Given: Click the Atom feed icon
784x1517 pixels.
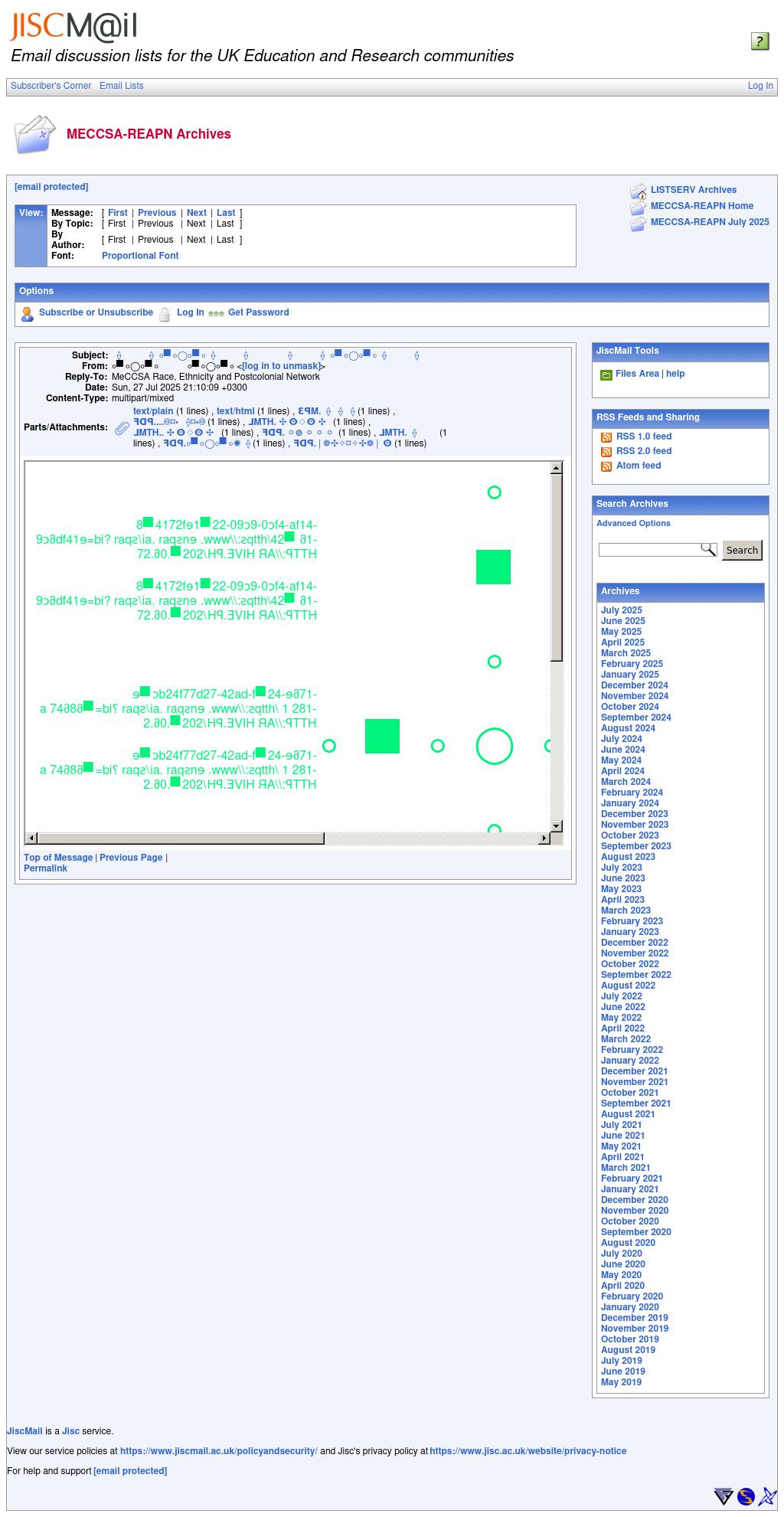Looking at the screenshot, I should click(x=606, y=466).
